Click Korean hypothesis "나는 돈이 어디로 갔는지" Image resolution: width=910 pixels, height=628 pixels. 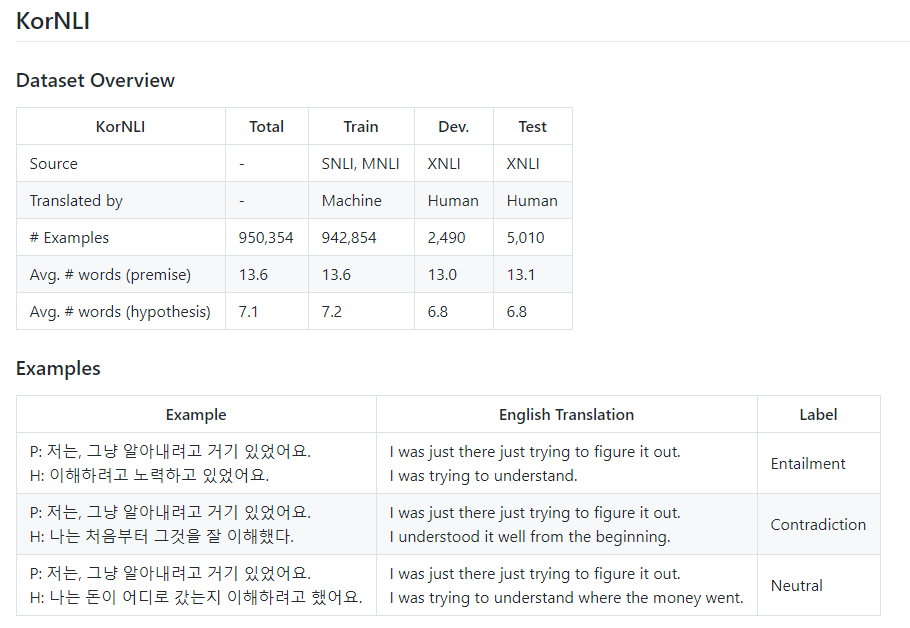pos(196,597)
